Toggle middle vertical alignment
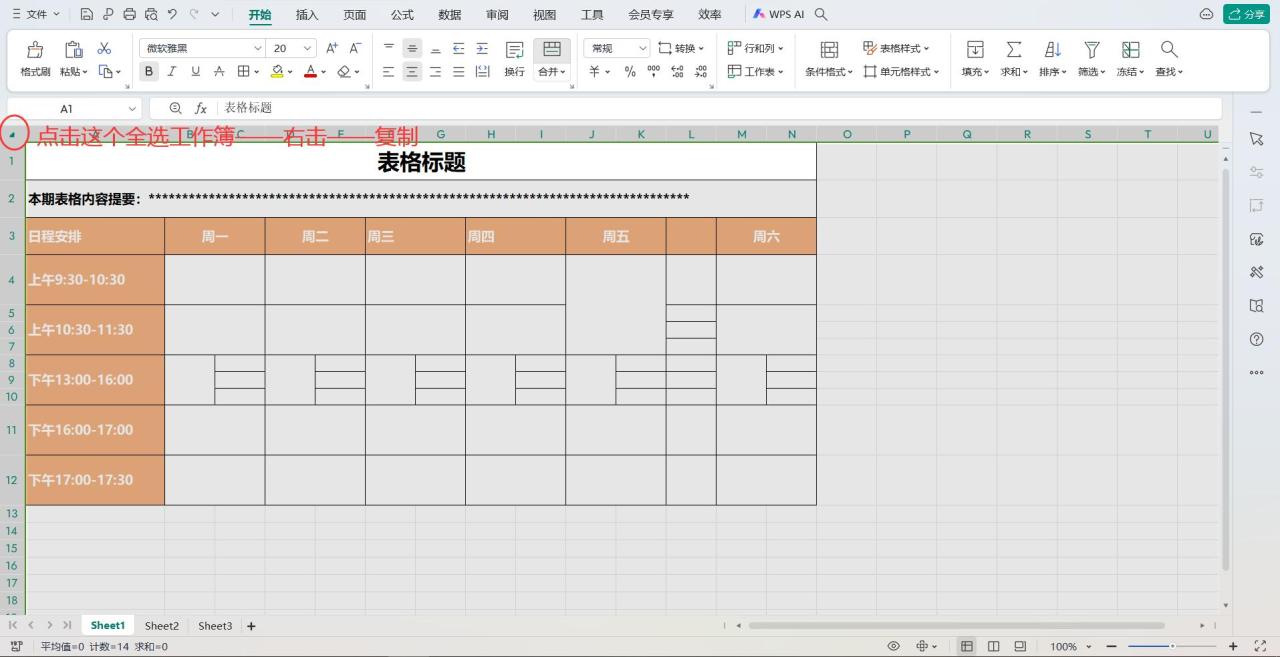1280x657 pixels. pos(412,48)
